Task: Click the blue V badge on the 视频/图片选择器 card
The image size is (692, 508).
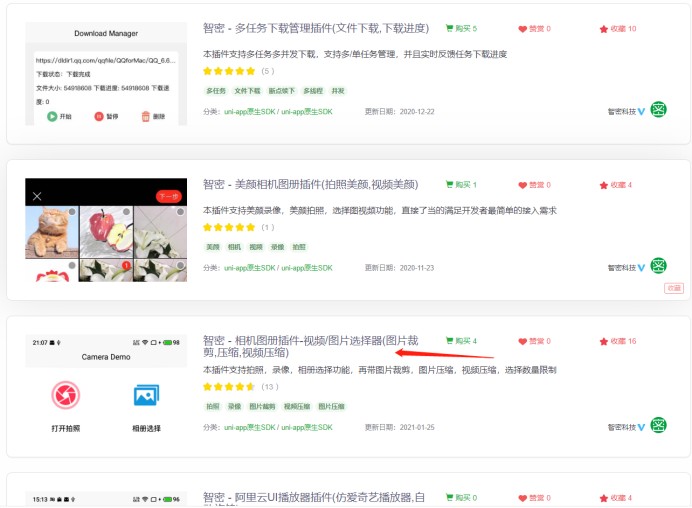Action: [x=641, y=427]
